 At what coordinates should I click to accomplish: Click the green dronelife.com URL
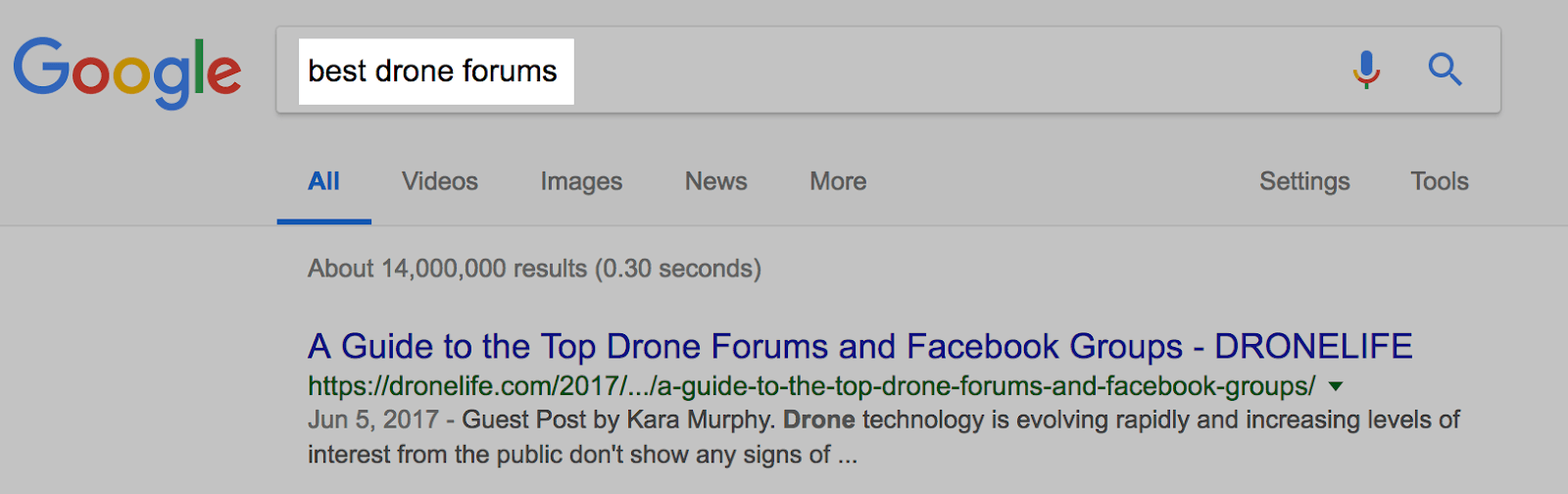click(x=810, y=387)
